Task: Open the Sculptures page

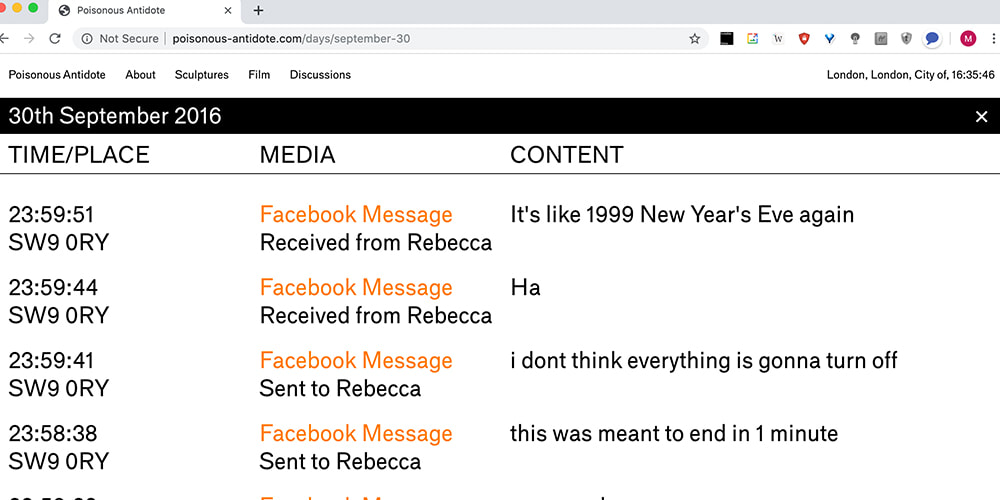Action: (x=202, y=75)
